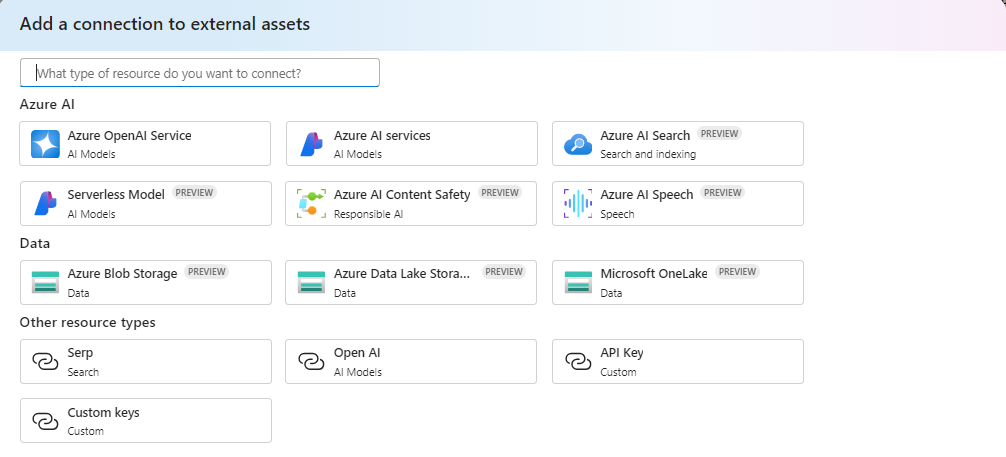This screenshot has height=457, width=1006.
Task: Click the Azure AI Speech waveform icon
Action: click(x=578, y=203)
